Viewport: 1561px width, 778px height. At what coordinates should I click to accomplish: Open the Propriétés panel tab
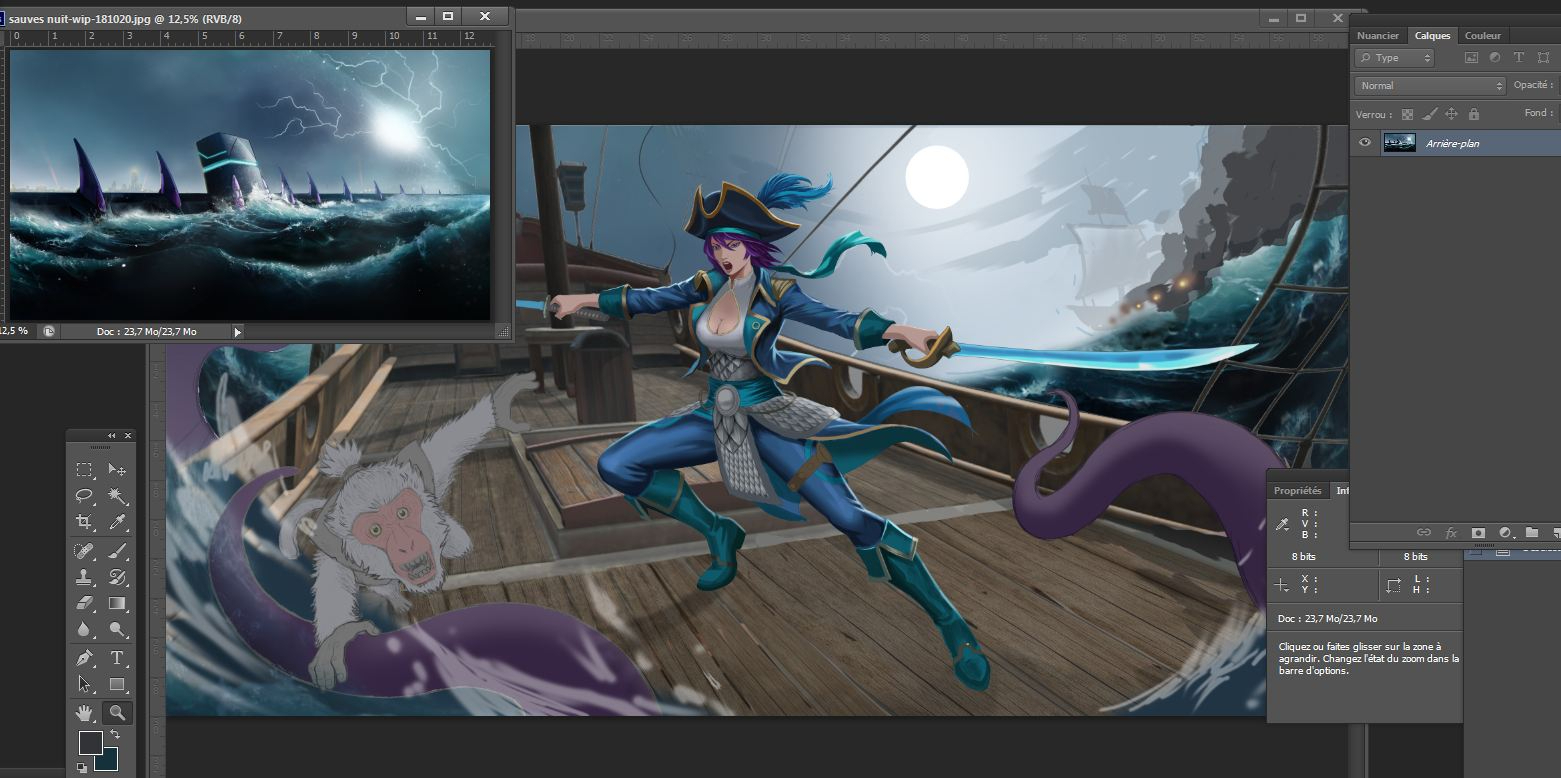[x=1297, y=491]
